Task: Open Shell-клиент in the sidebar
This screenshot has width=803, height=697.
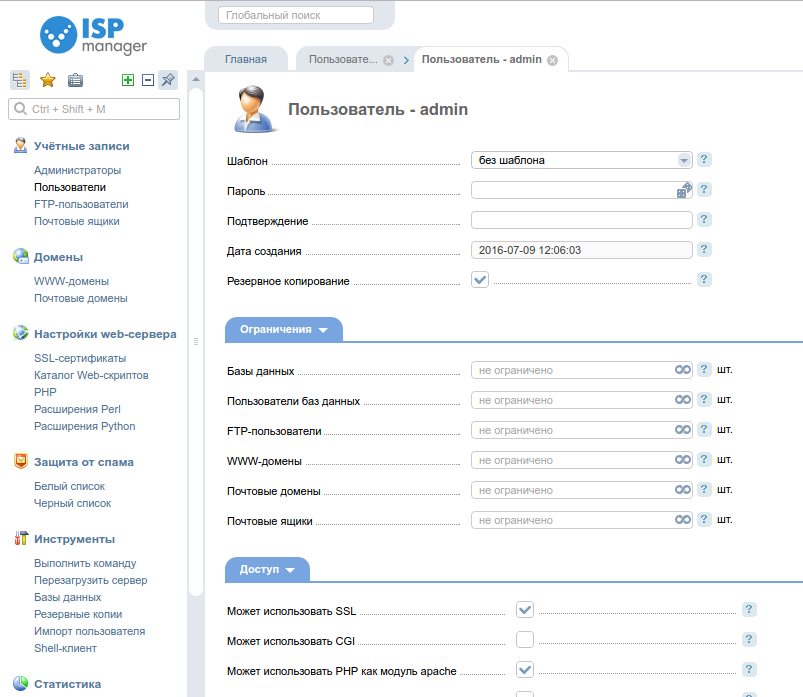Action: pos(65,648)
